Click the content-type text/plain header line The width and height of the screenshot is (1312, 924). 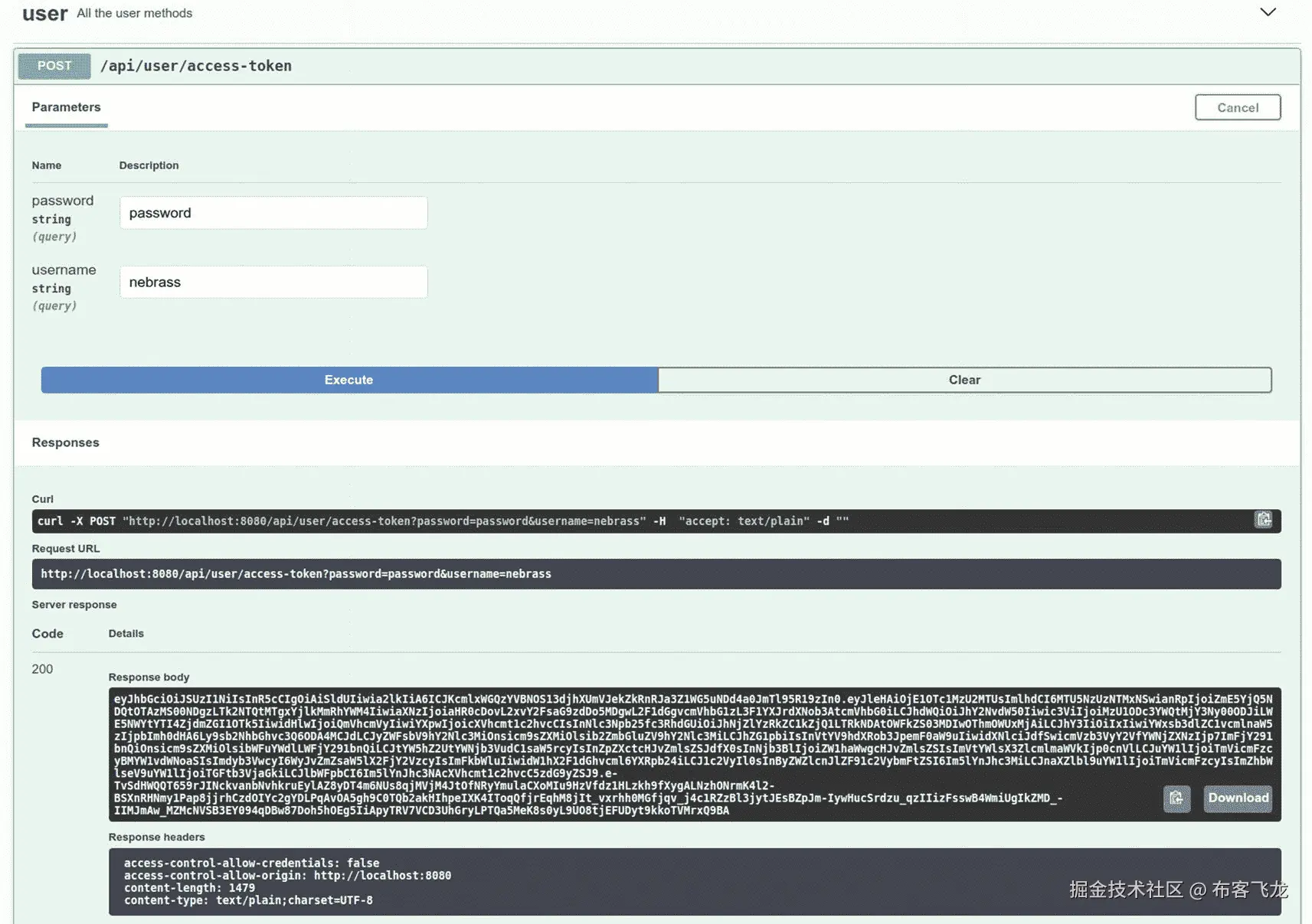click(248, 900)
